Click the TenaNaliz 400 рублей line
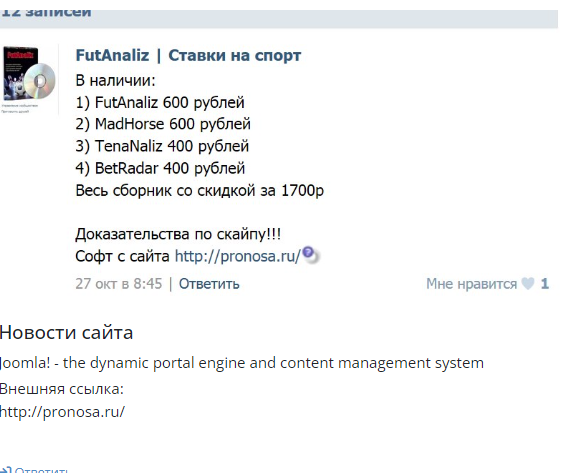Screen dimensions: 578x473 click(162, 146)
